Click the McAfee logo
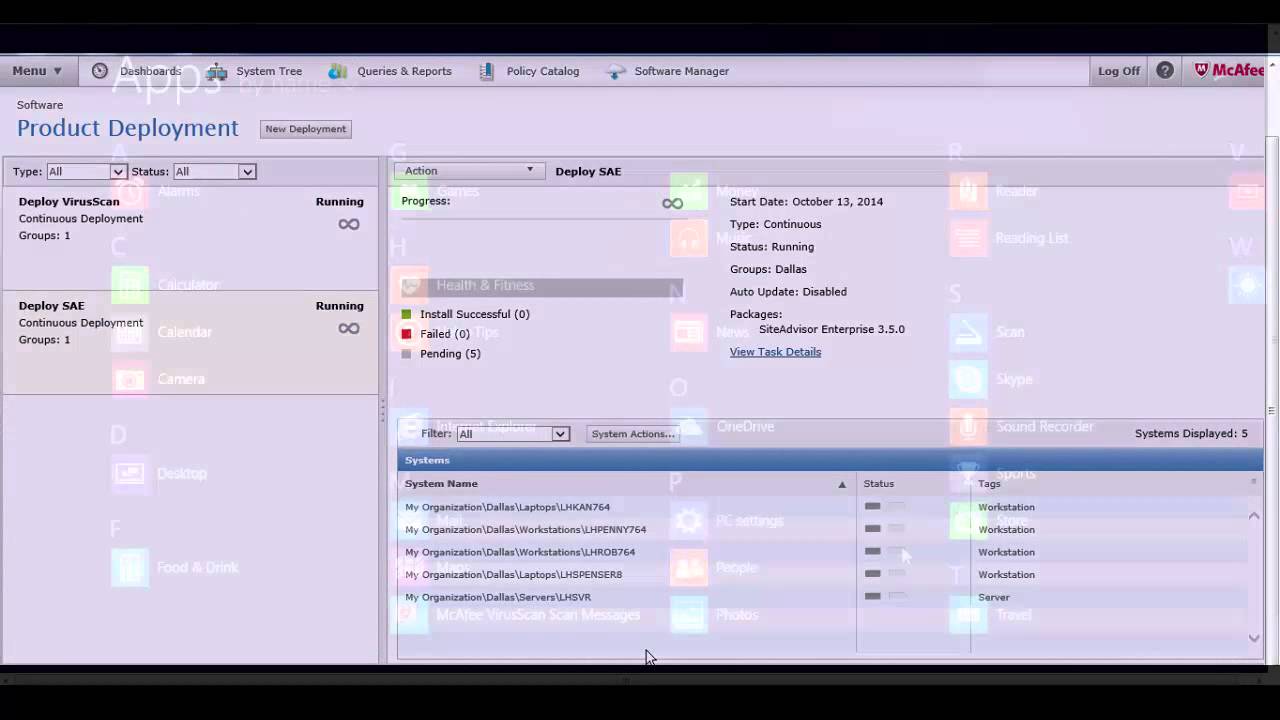This screenshot has height=720, width=1280. point(1229,71)
